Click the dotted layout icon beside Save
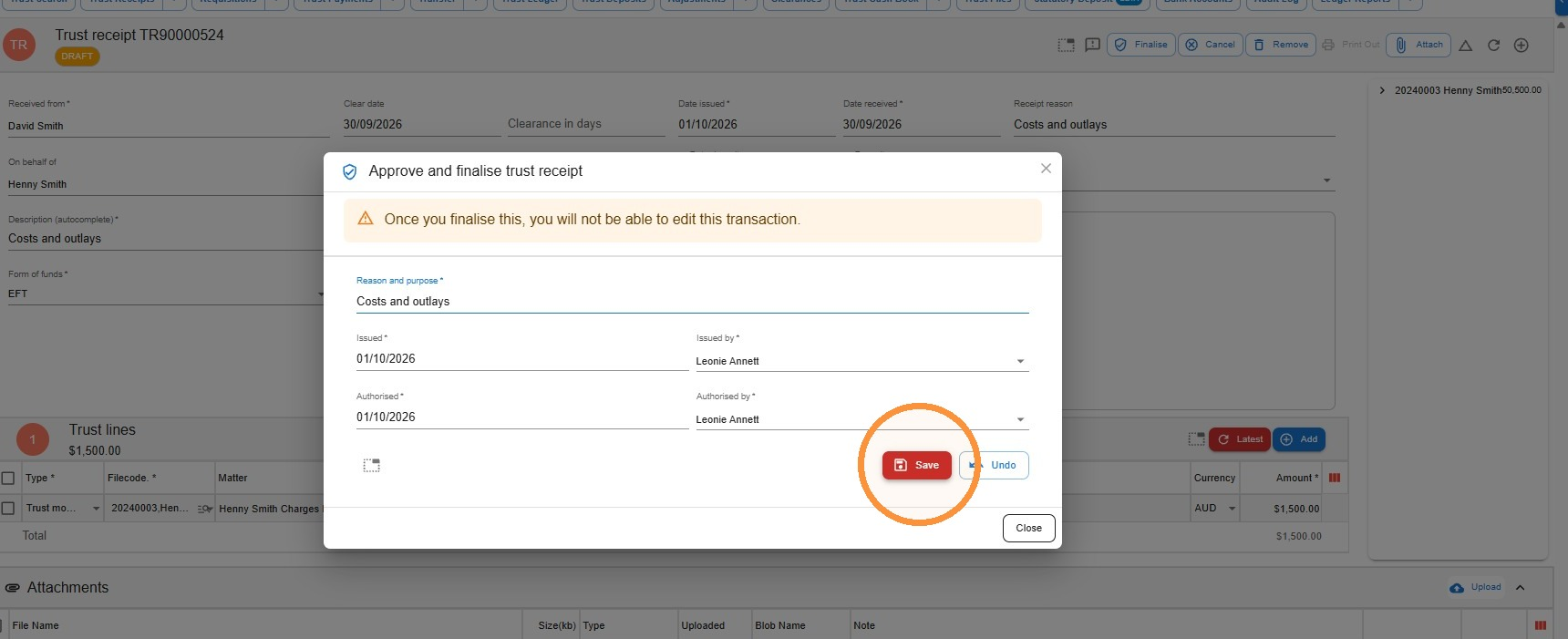 tap(371, 466)
